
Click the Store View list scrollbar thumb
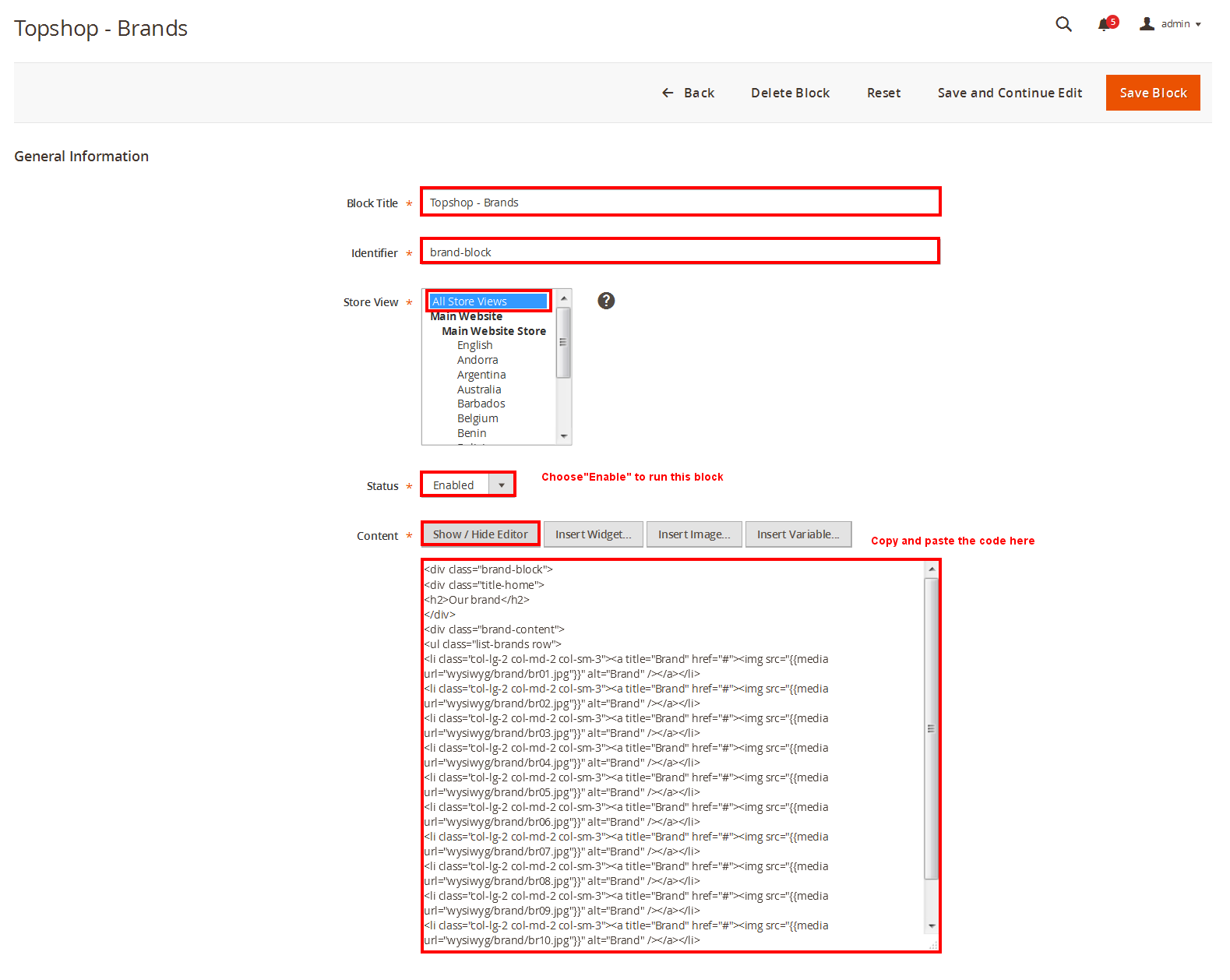tap(564, 342)
